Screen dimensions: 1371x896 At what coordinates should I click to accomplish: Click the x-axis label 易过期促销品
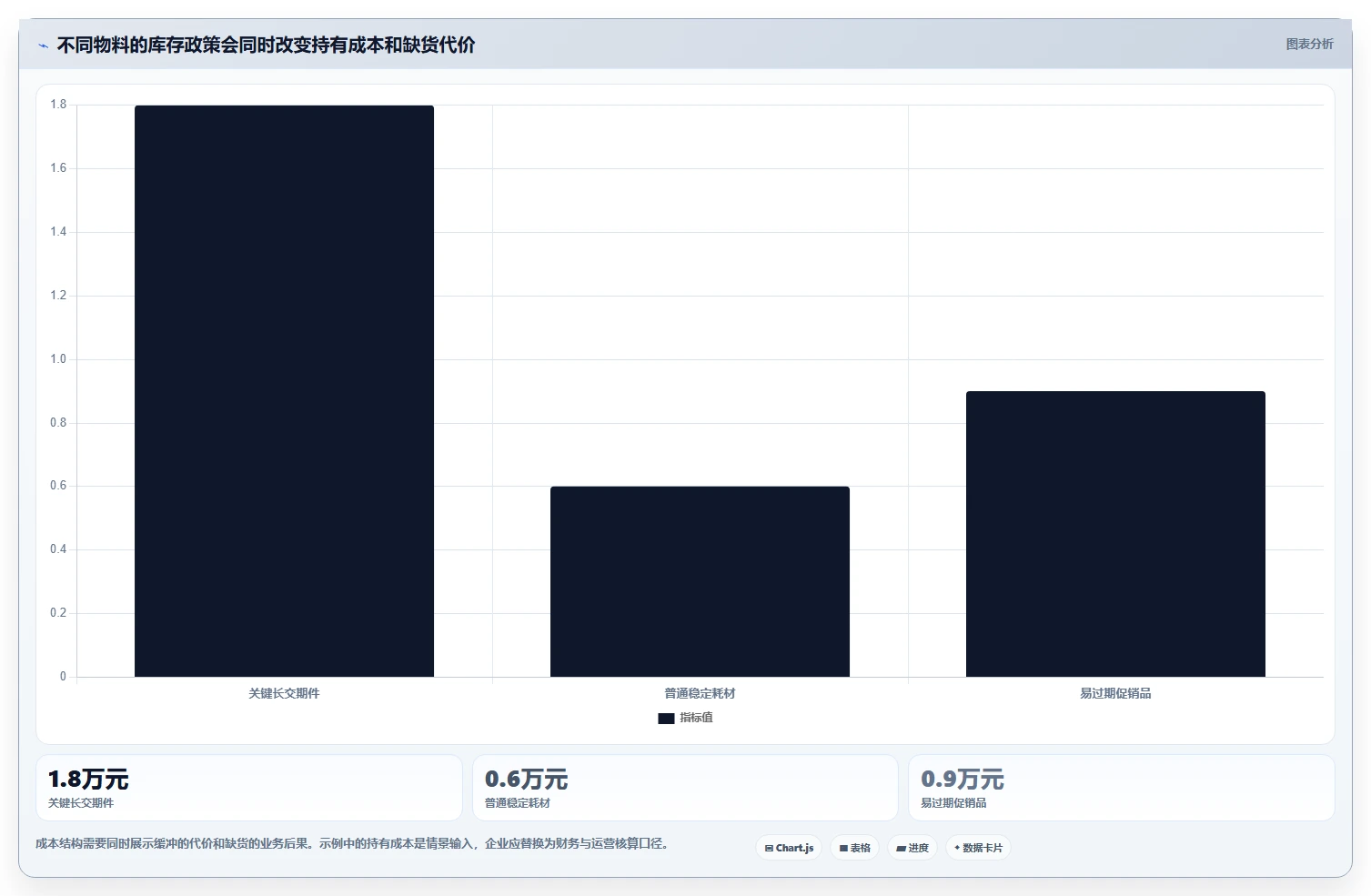(1115, 693)
